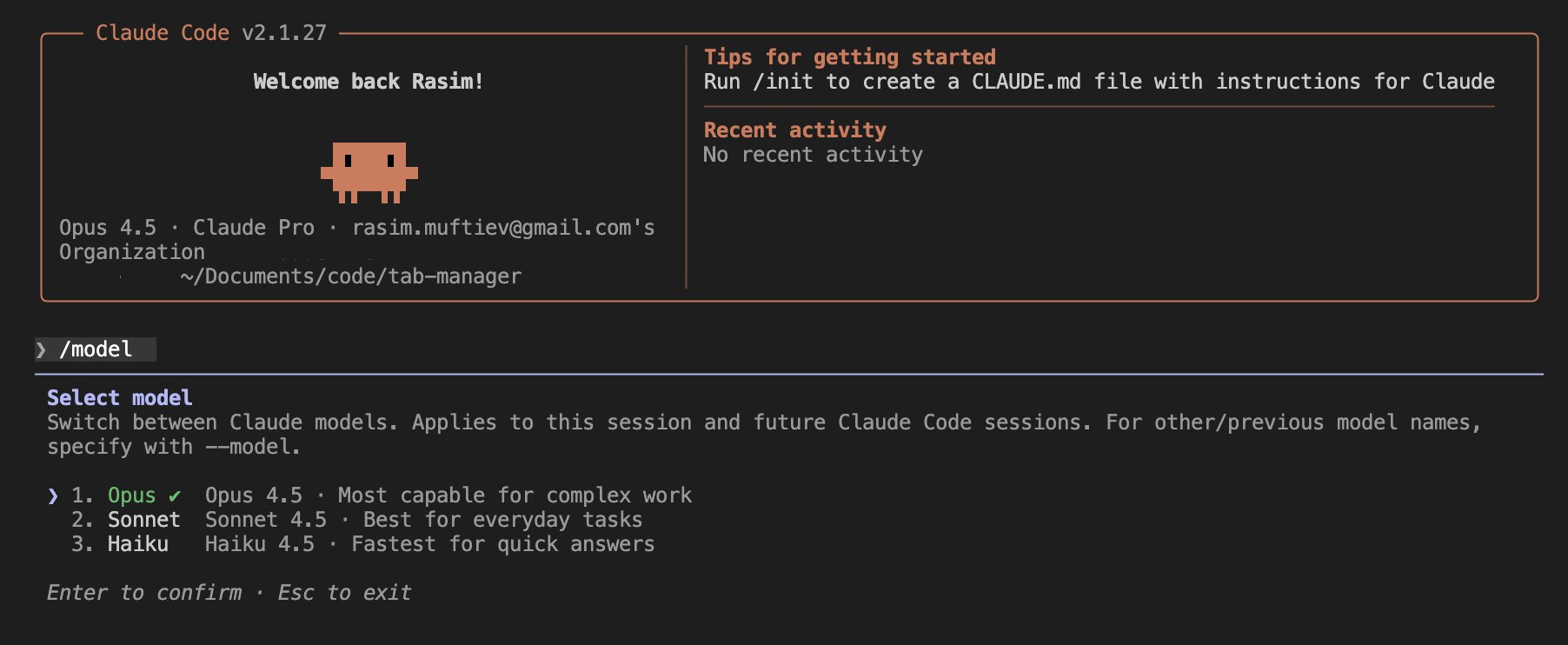Select the Sonnet 4.5 model option
Screen dimensions: 1568x645
click(261, 520)
